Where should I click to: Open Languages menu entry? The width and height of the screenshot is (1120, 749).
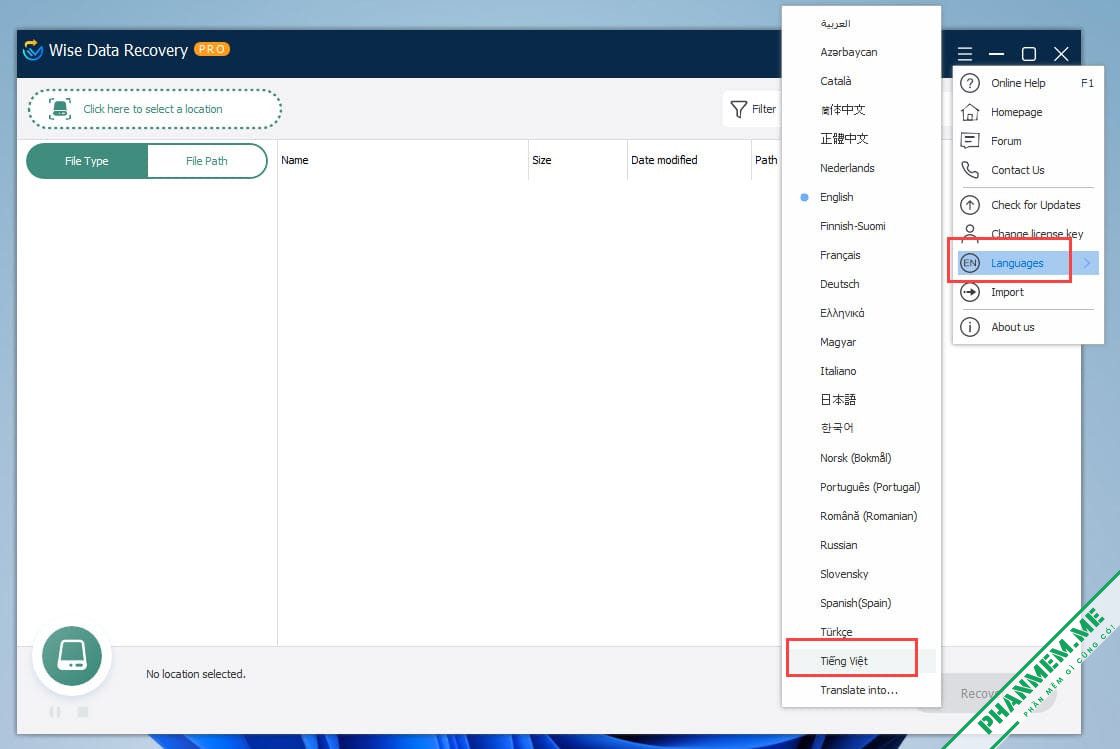point(1028,263)
